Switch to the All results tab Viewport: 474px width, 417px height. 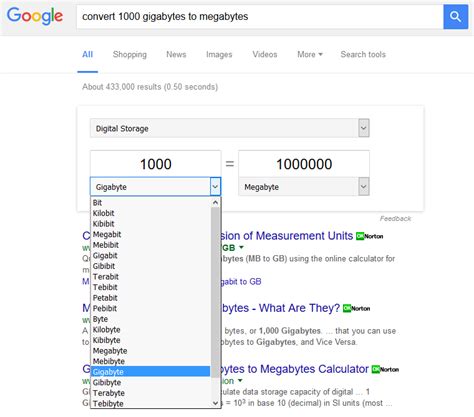87,54
